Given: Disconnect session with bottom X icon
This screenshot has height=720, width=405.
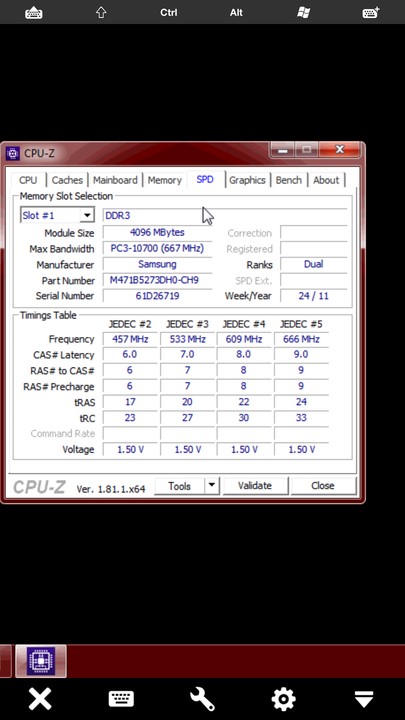Looking at the screenshot, I should point(40,699).
